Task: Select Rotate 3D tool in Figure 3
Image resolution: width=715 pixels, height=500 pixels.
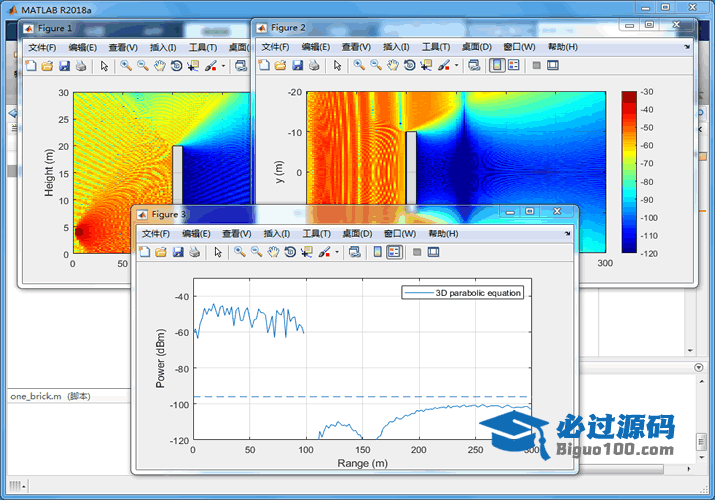Action: coord(290,252)
